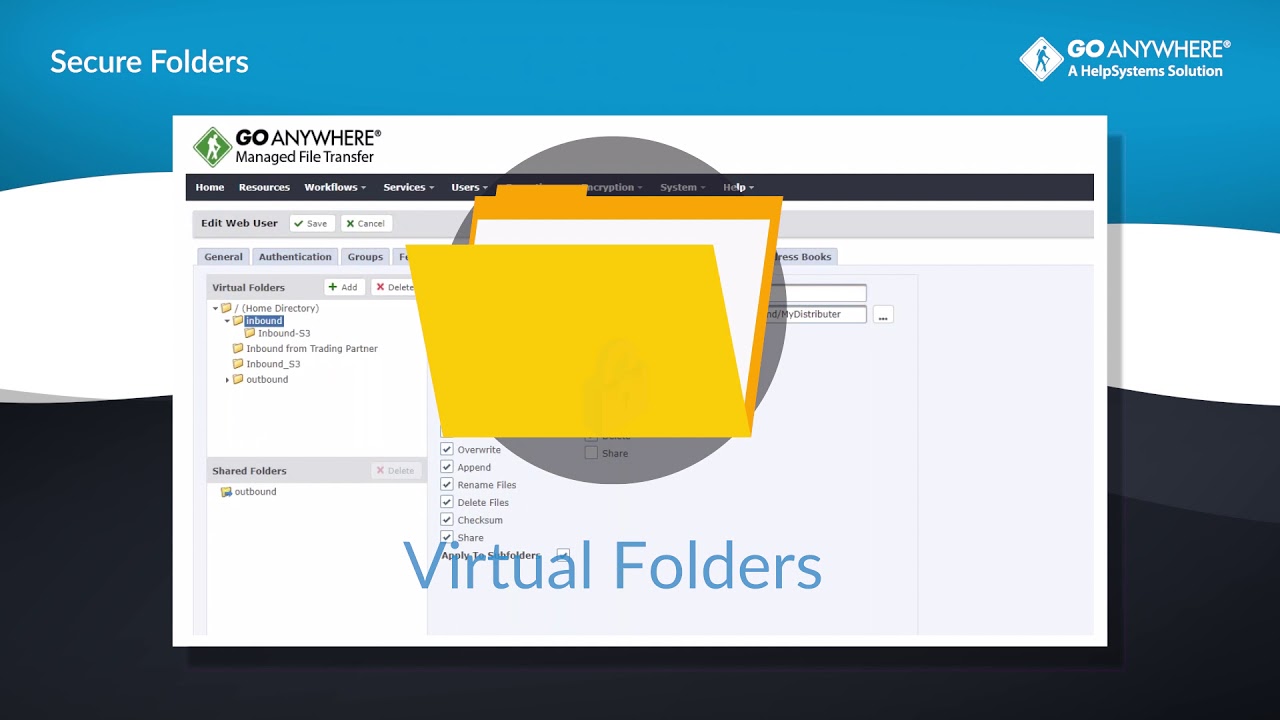Toggle the Rename Files checkbox
The height and width of the screenshot is (720, 1280).
click(x=447, y=485)
